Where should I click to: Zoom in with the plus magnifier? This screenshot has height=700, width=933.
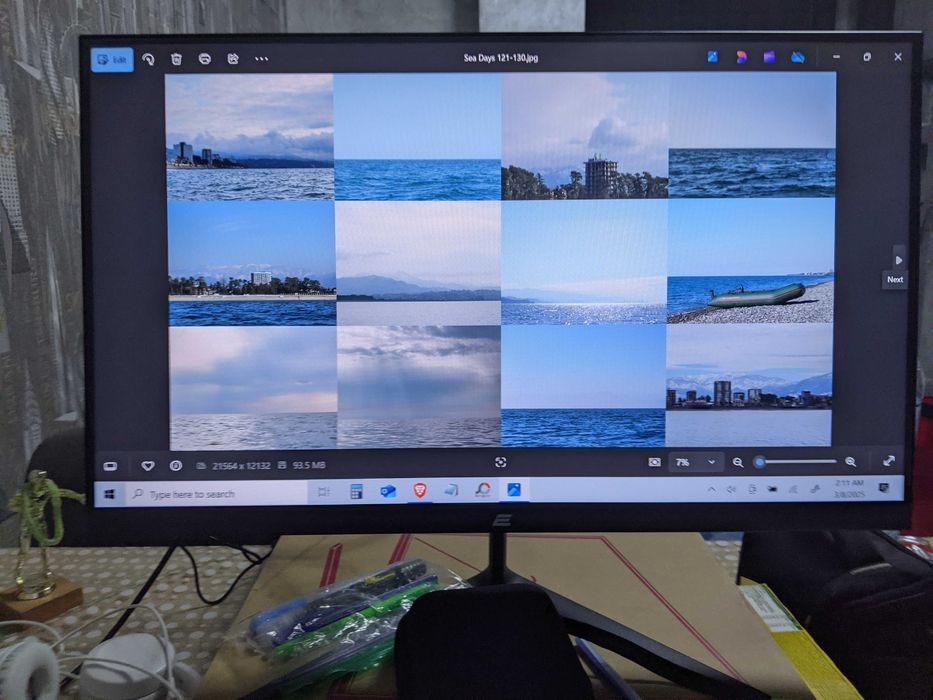[x=851, y=461]
